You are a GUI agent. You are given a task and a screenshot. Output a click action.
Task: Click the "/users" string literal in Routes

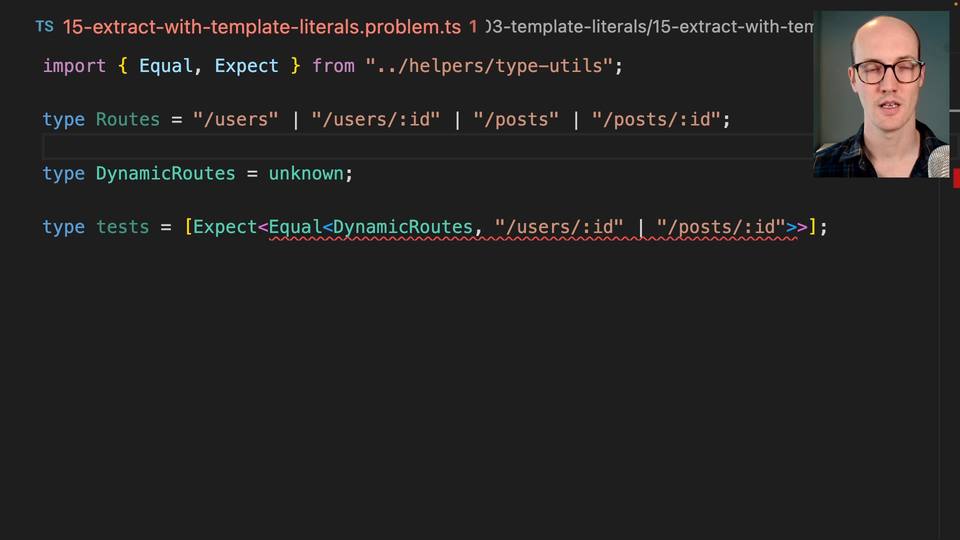(236, 120)
